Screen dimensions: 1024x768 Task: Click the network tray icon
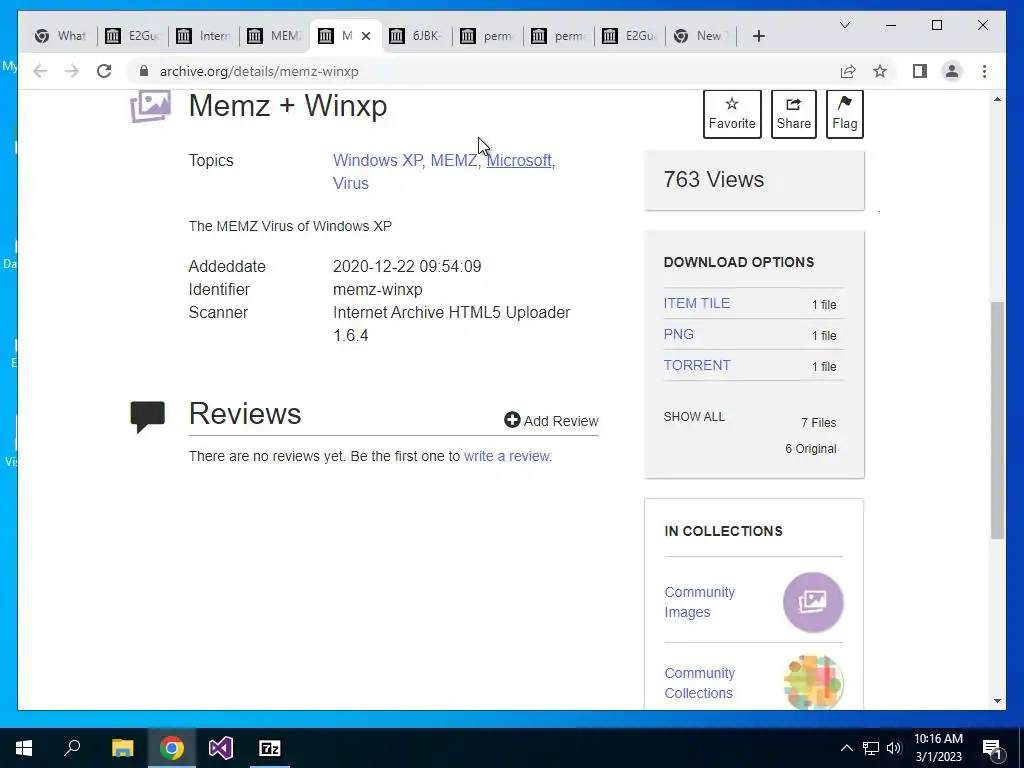(x=871, y=748)
